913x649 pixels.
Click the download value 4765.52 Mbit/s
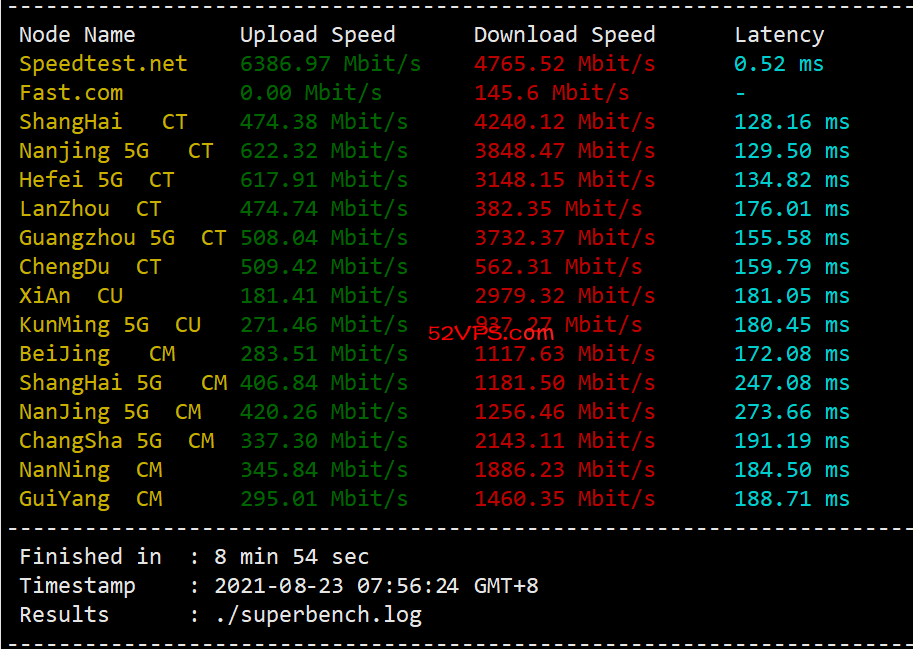(565, 64)
